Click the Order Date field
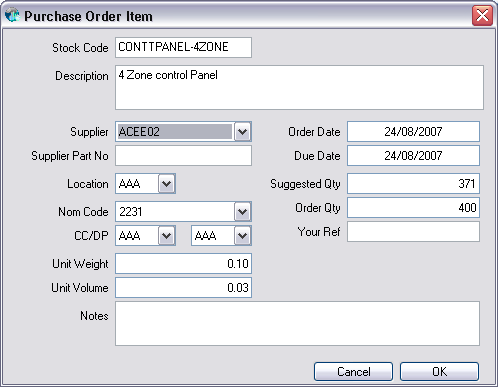The image size is (498, 387). [x=413, y=132]
